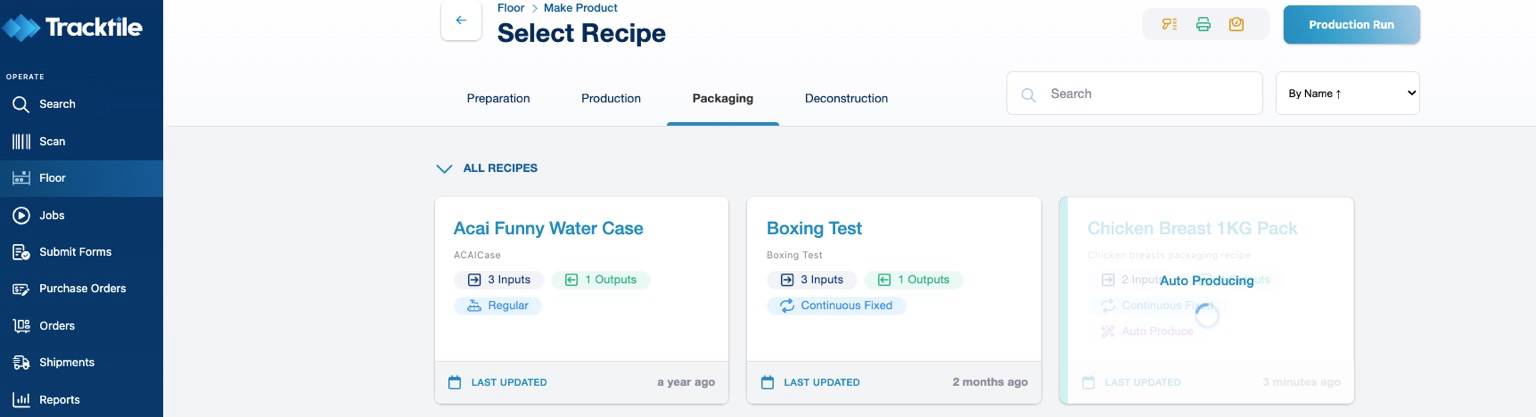Screen dimensions: 1536x417
Task: Open Shipments from the sidebar
Action: [66, 362]
